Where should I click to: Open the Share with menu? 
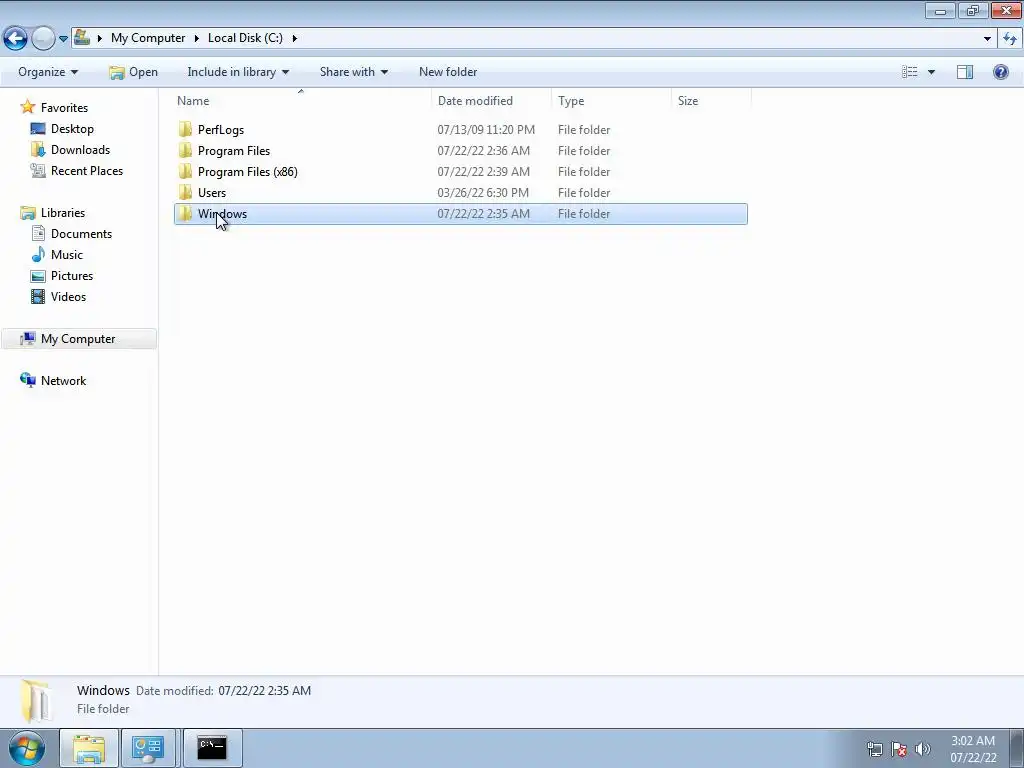coord(353,72)
